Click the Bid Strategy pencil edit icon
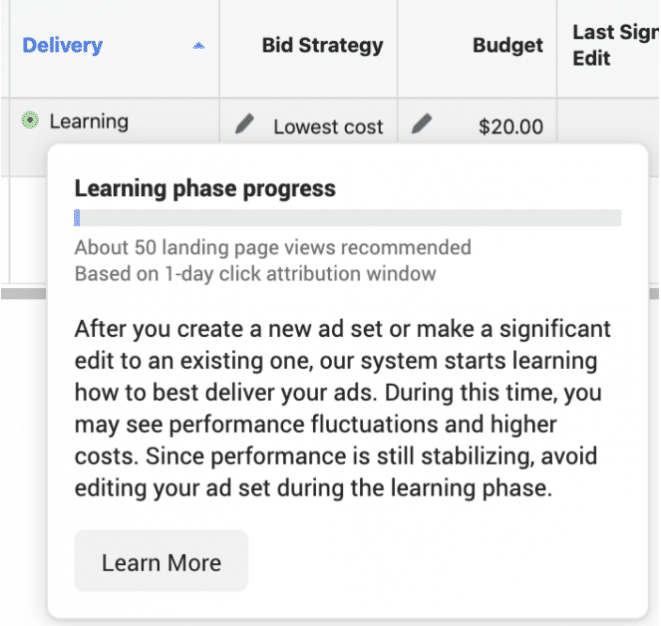Viewport: 661px width, 626px height. coord(245,124)
